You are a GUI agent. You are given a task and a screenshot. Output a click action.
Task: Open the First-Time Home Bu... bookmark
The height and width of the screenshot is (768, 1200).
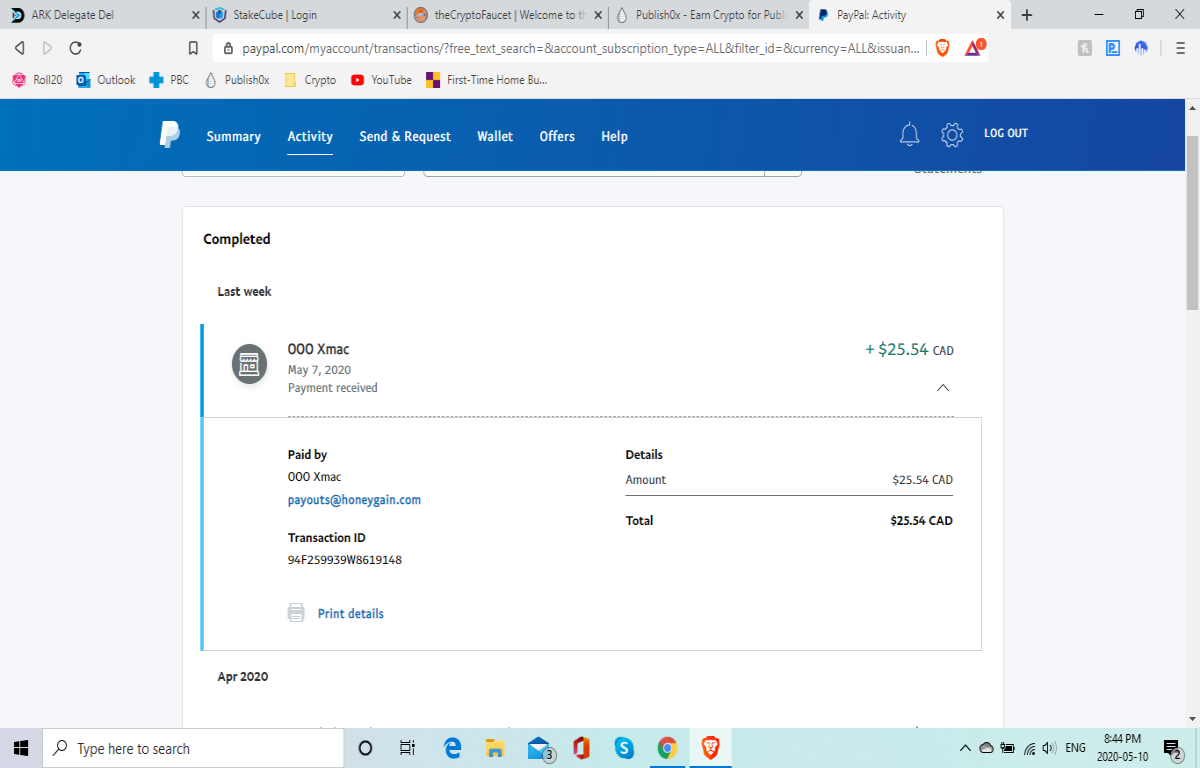click(x=486, y=80)
